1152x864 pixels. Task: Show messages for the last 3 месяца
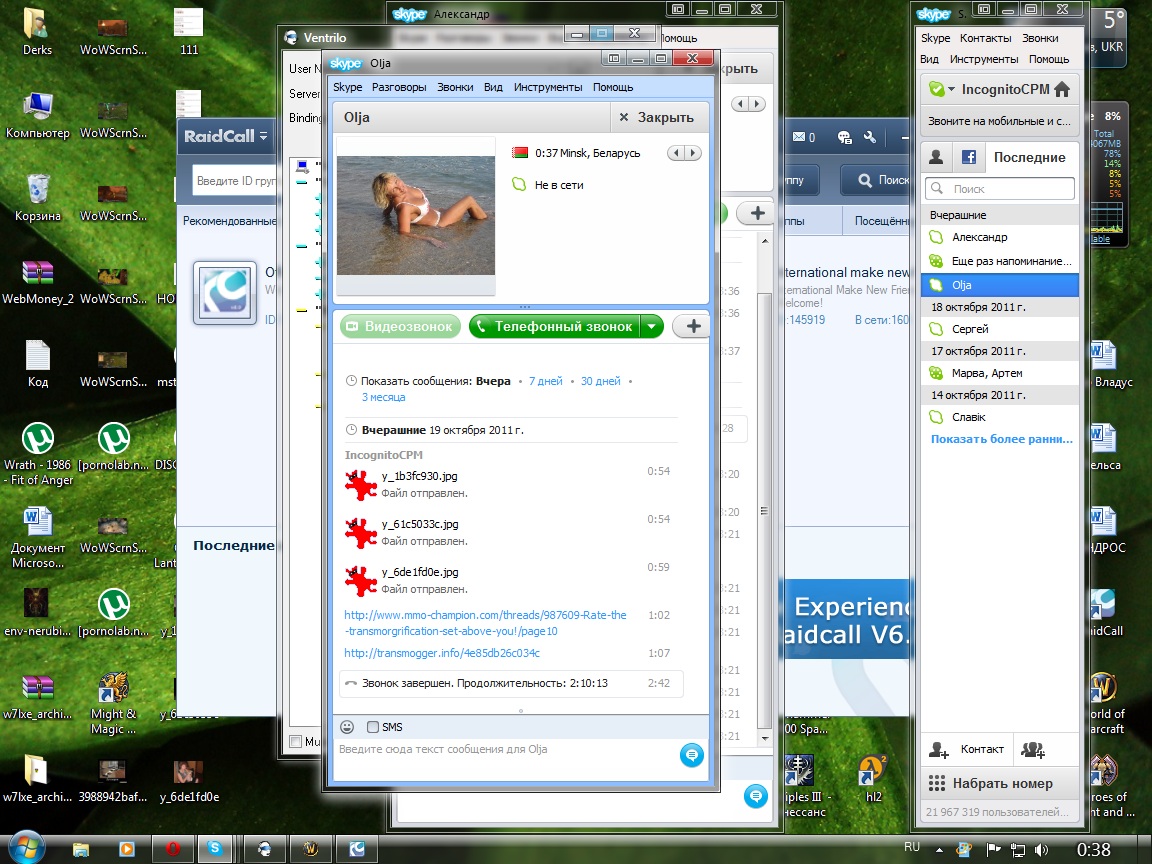point(383,397)
